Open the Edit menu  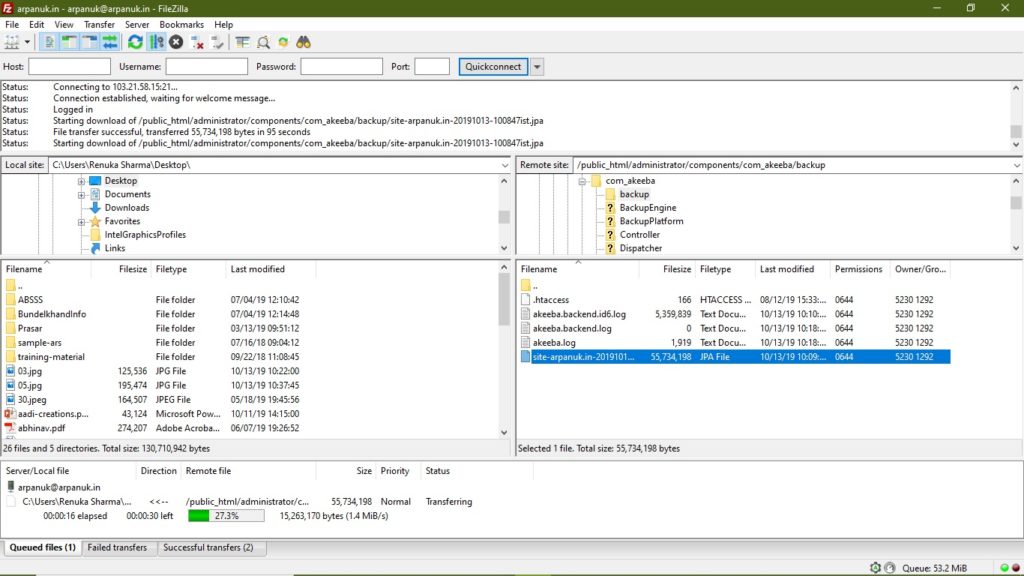tap(37, 25)
